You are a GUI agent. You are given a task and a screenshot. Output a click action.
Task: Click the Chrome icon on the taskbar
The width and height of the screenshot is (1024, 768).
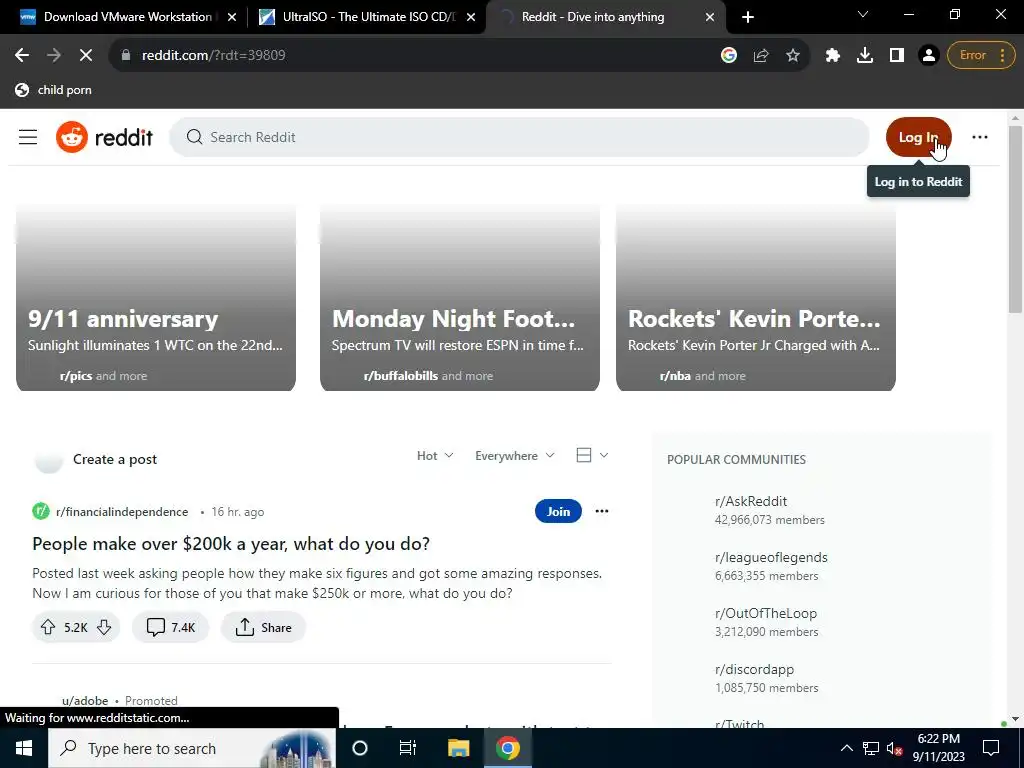507,748
